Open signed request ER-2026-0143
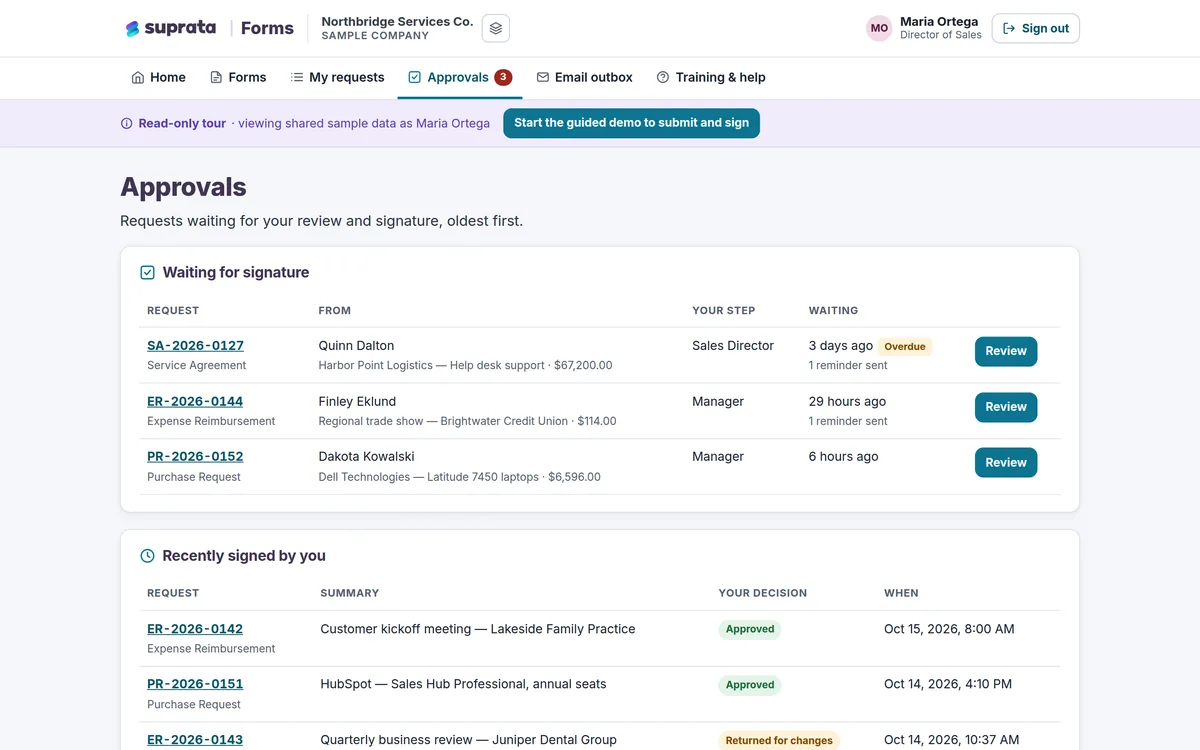The width and height of the screenshot is (1200, 750). click(195, 740)
